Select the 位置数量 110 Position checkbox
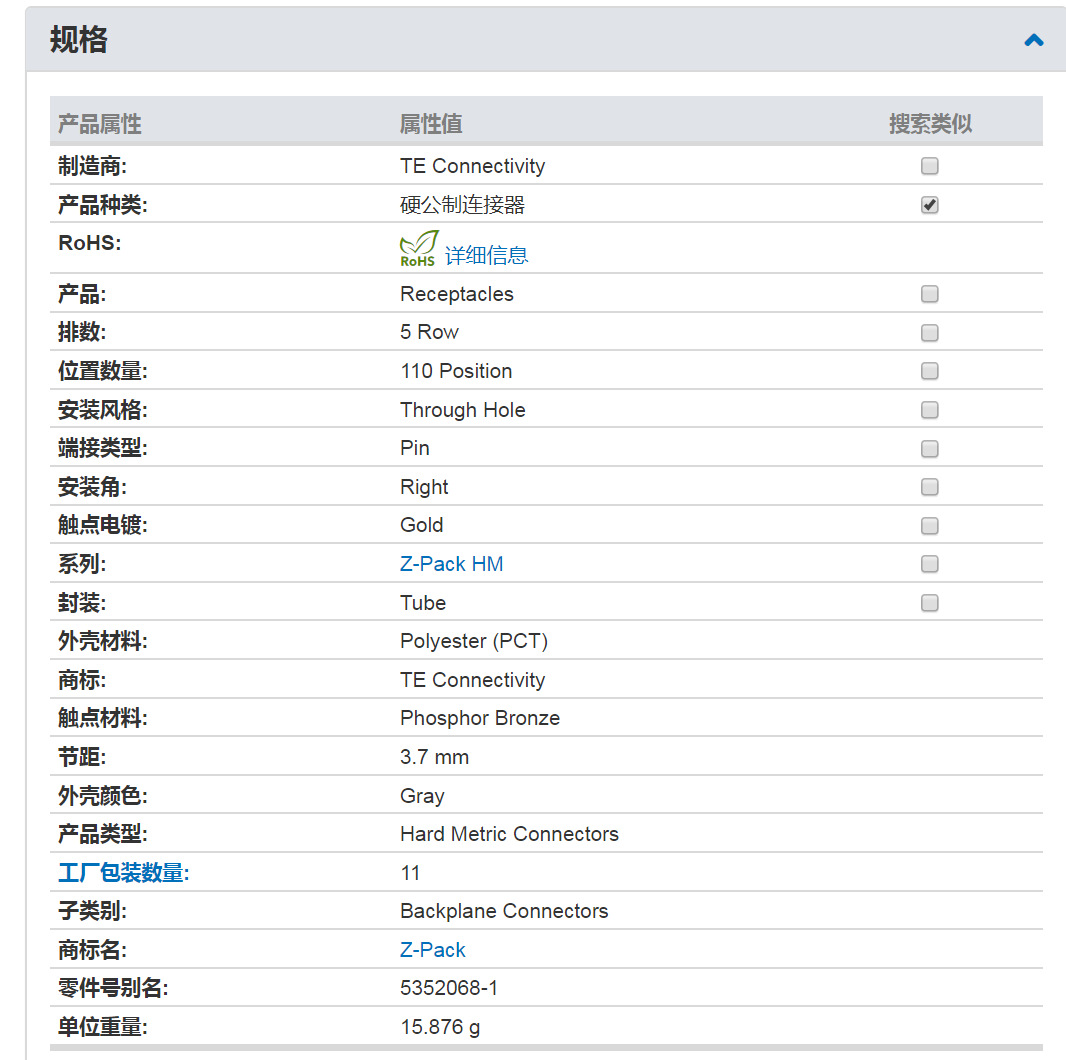1066x1060 pixels. (x=929, y=371)
